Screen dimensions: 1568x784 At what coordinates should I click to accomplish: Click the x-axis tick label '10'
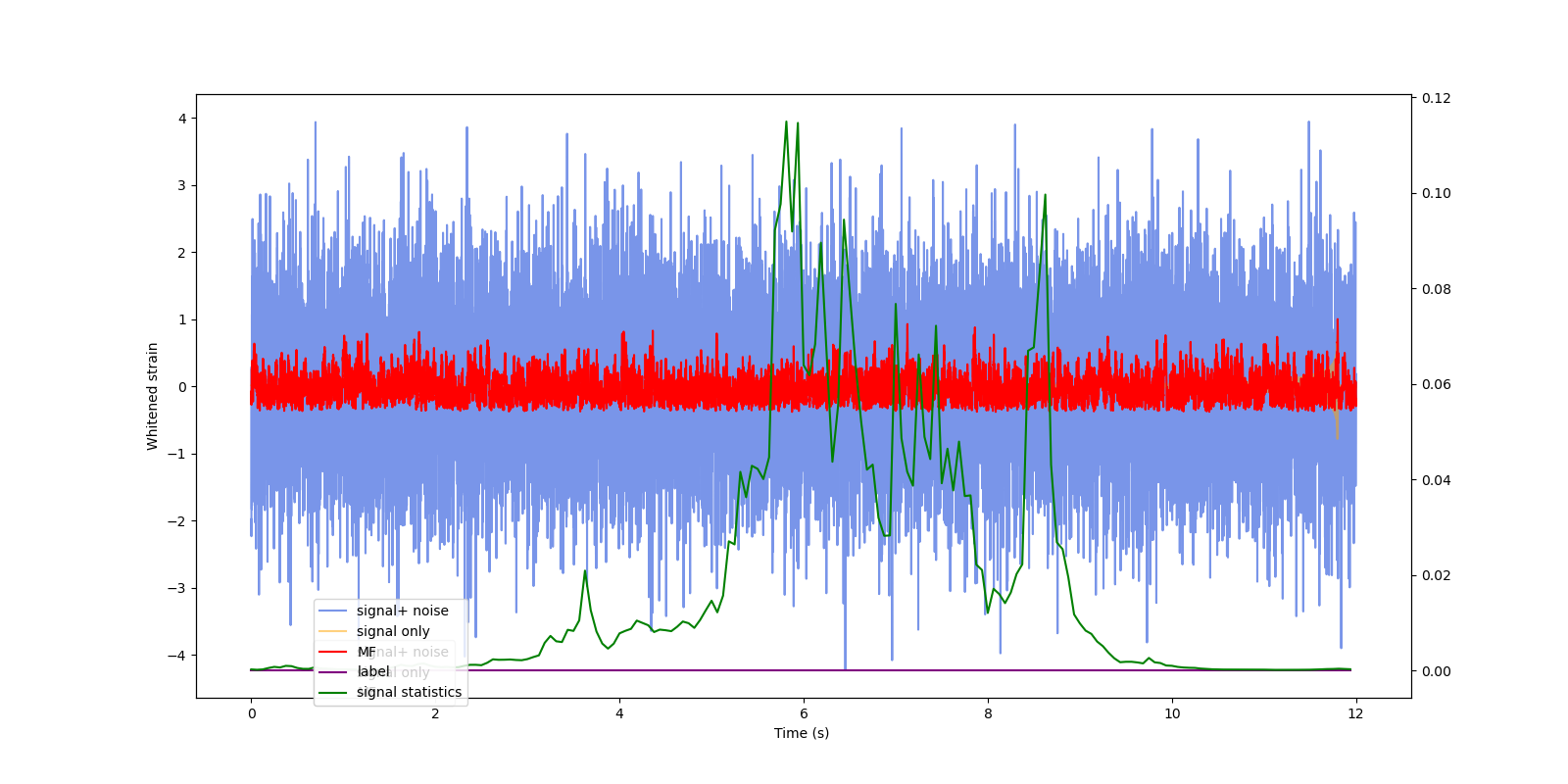(x=1172, y=713)
